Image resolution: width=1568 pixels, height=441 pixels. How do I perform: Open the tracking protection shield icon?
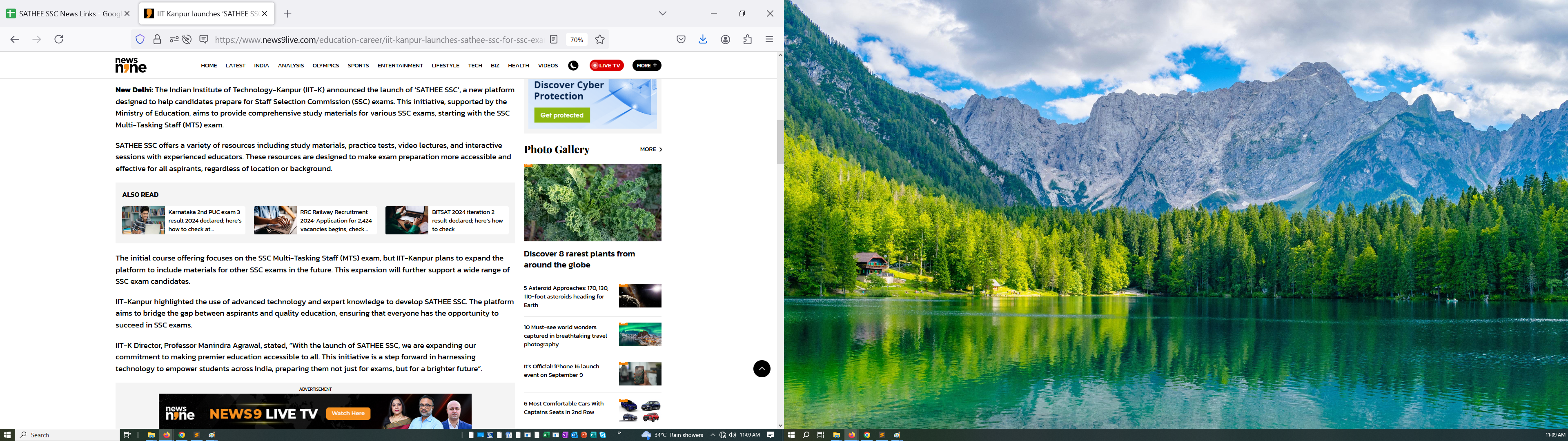pyautogui.click(x=140, y=40)
